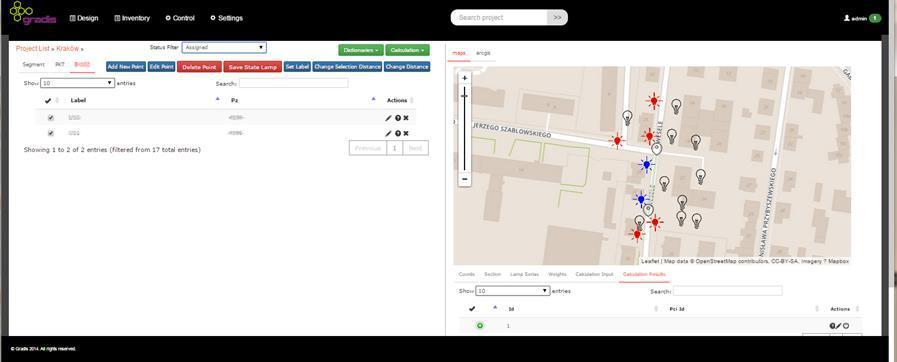
Task: Click delete X icon in second row
Action: (406, 133)
